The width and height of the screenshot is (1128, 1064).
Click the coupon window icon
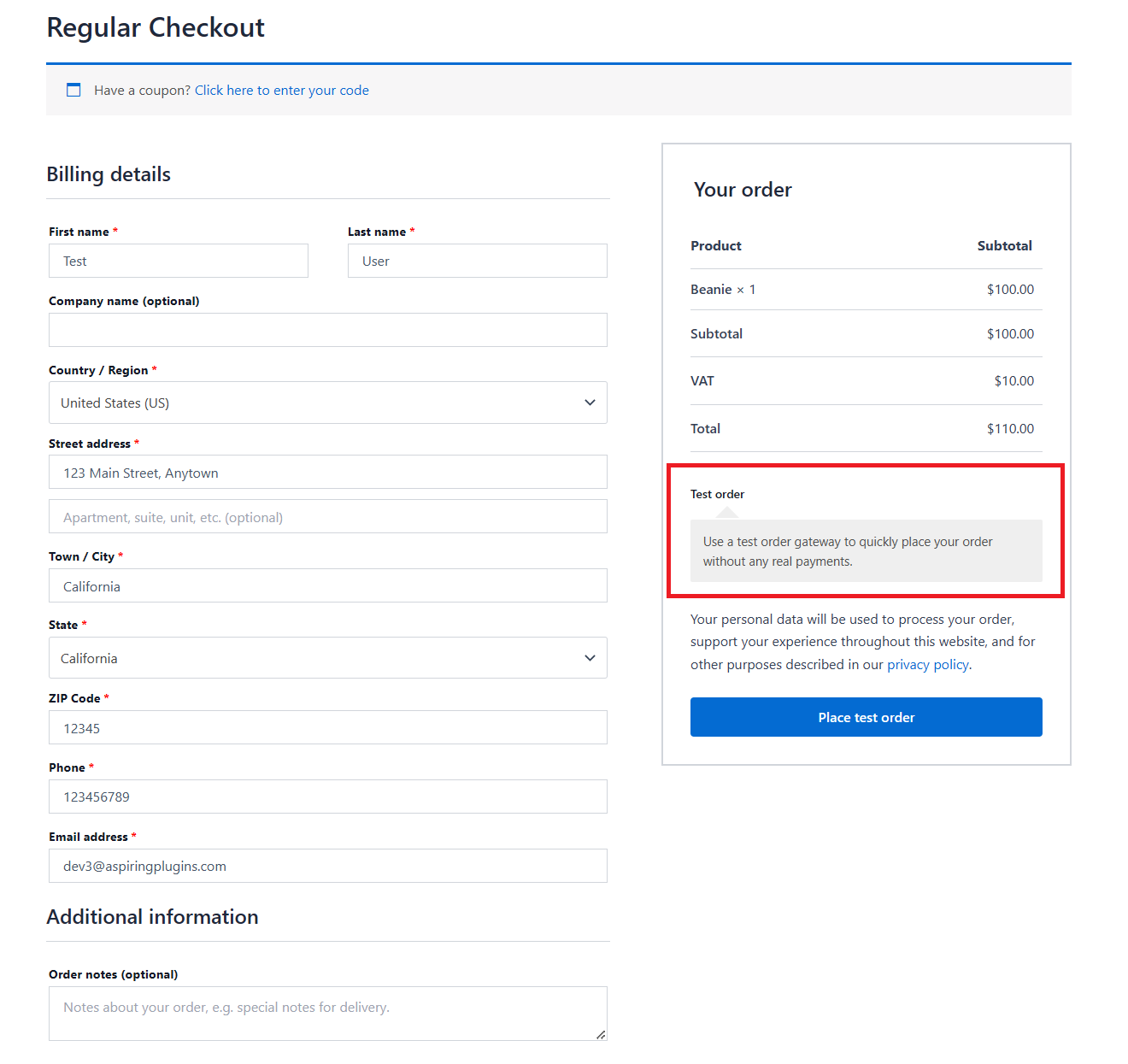73,90
